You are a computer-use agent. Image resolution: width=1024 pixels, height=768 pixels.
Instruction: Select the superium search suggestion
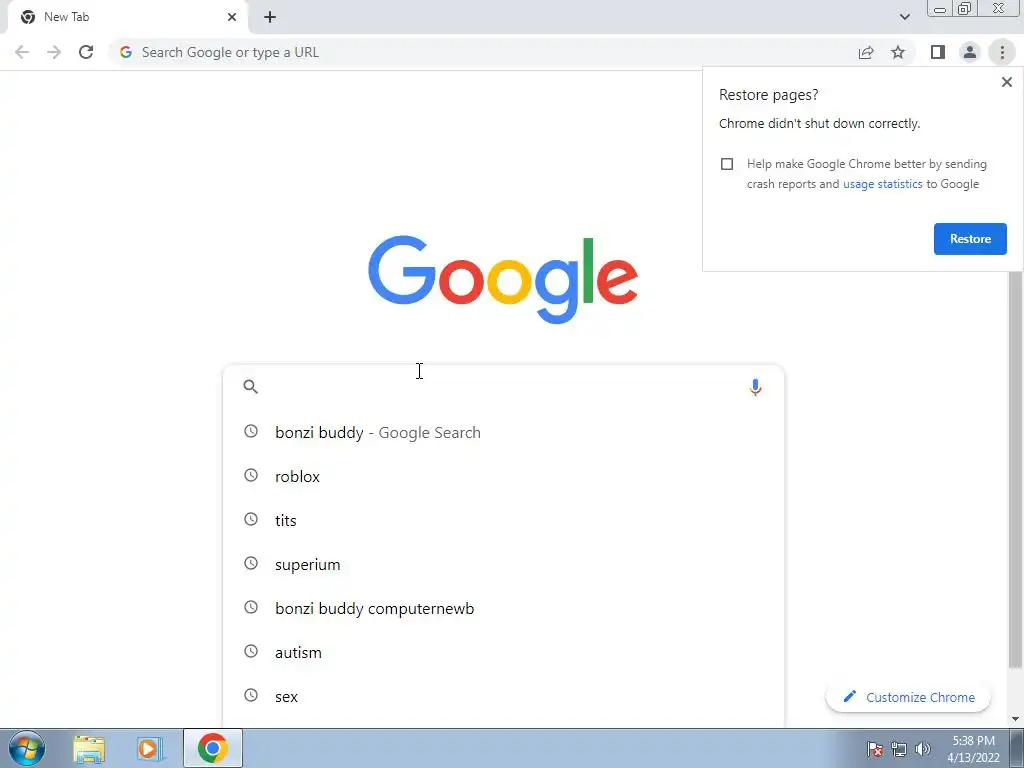click(503, 564)
